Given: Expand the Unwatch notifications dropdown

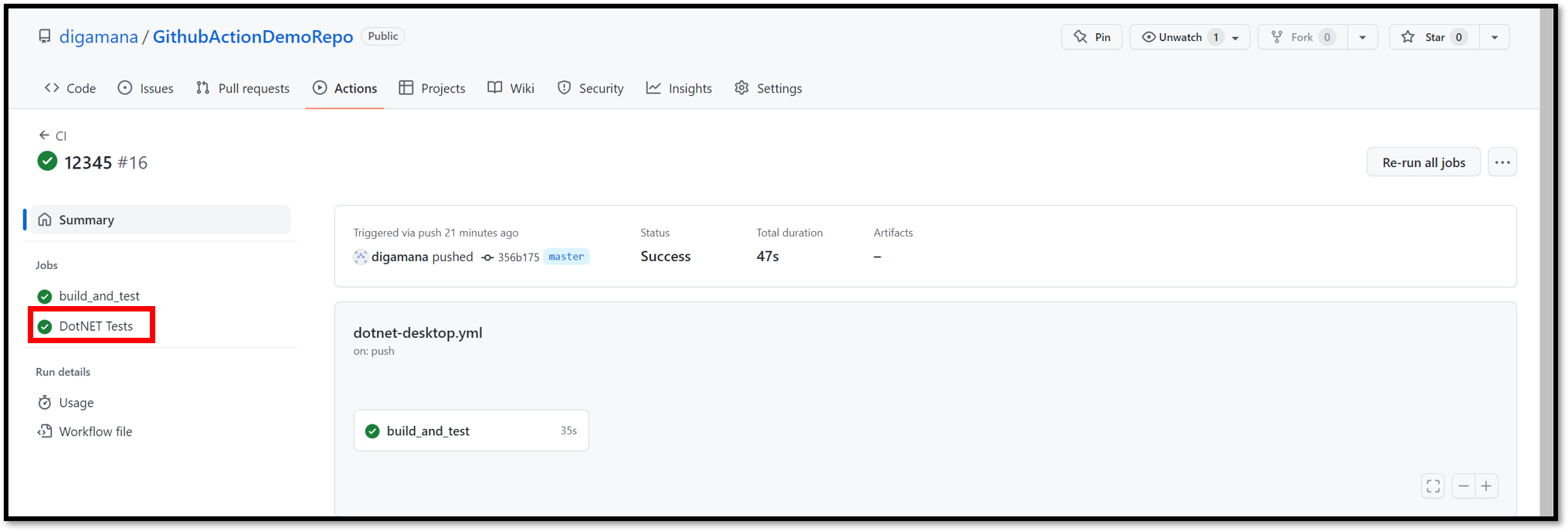Looking at the screenshot, I should click(x=1235, y=37).
